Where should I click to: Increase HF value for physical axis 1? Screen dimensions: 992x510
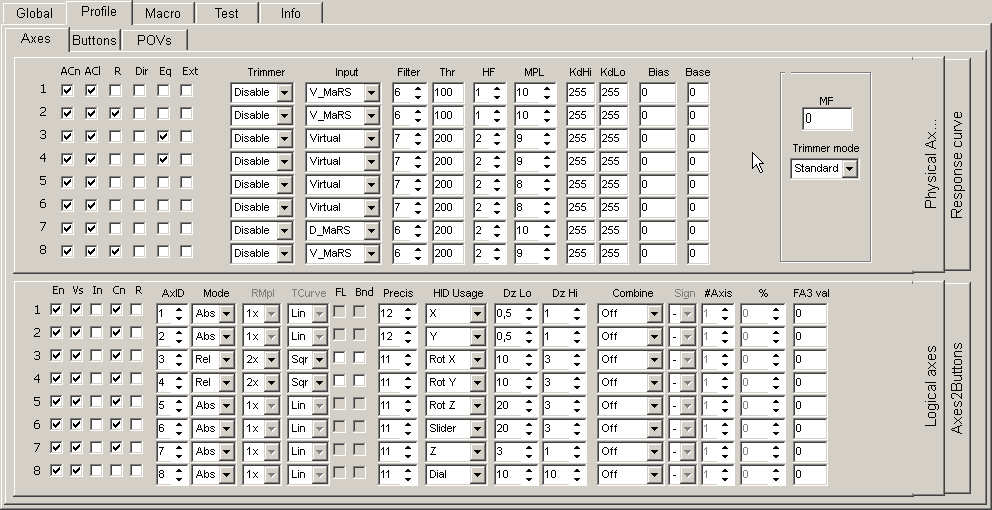point(497,89)
